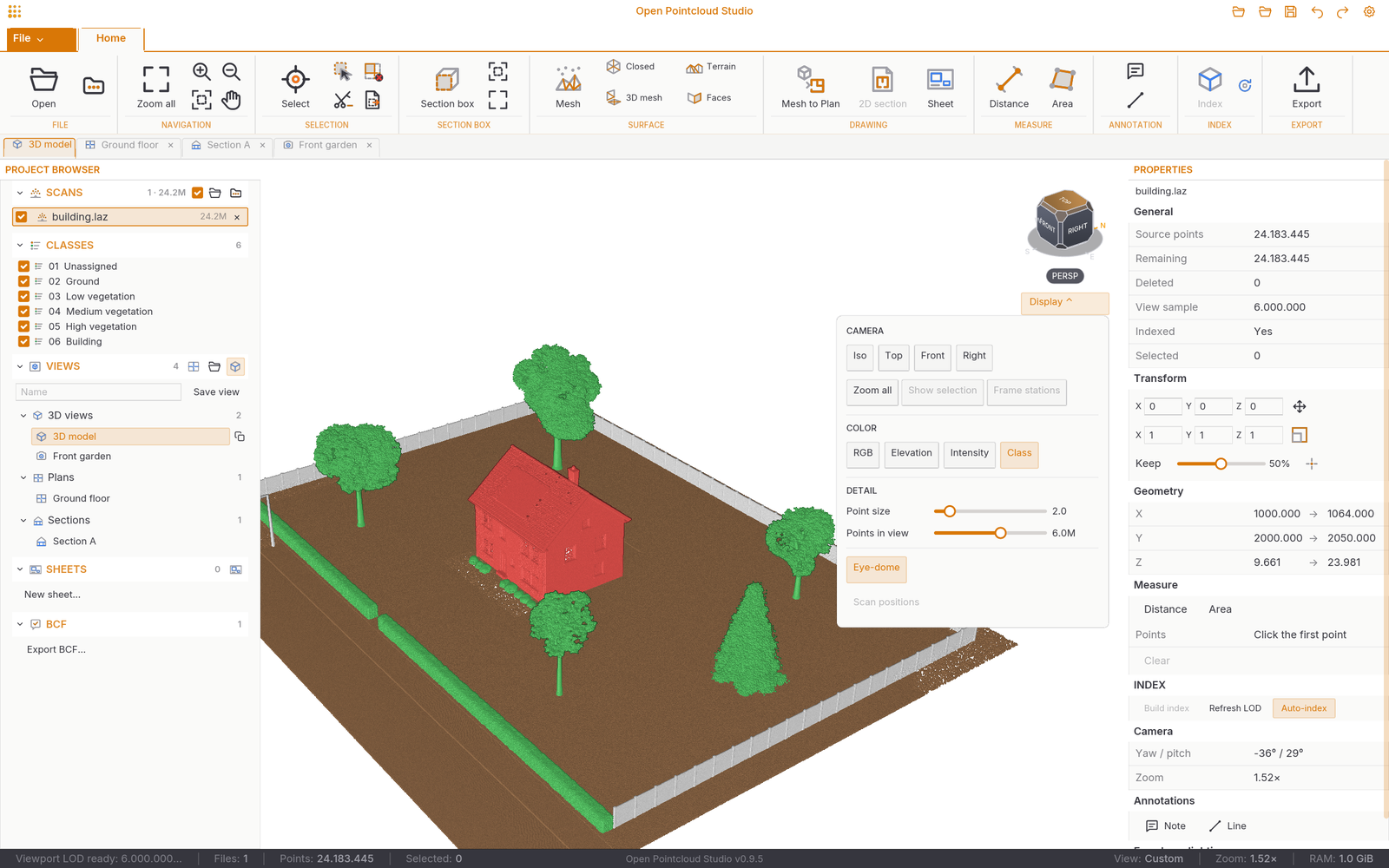Hide the 05 High vegetation class
This screenshot has height=868, width=1389.
tap(23, 326)
